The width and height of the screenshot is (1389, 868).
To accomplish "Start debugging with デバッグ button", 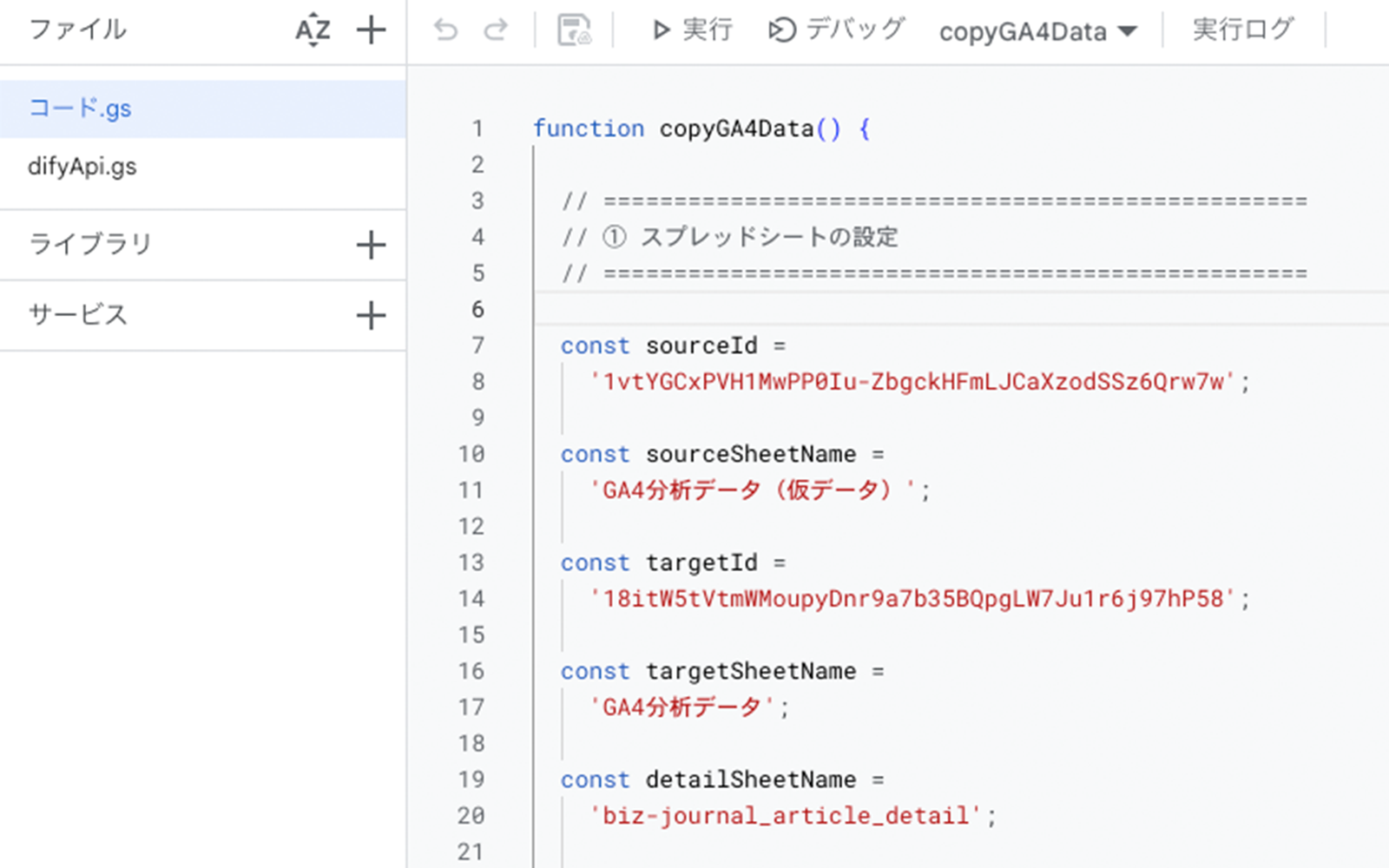I will coord(836,30).
